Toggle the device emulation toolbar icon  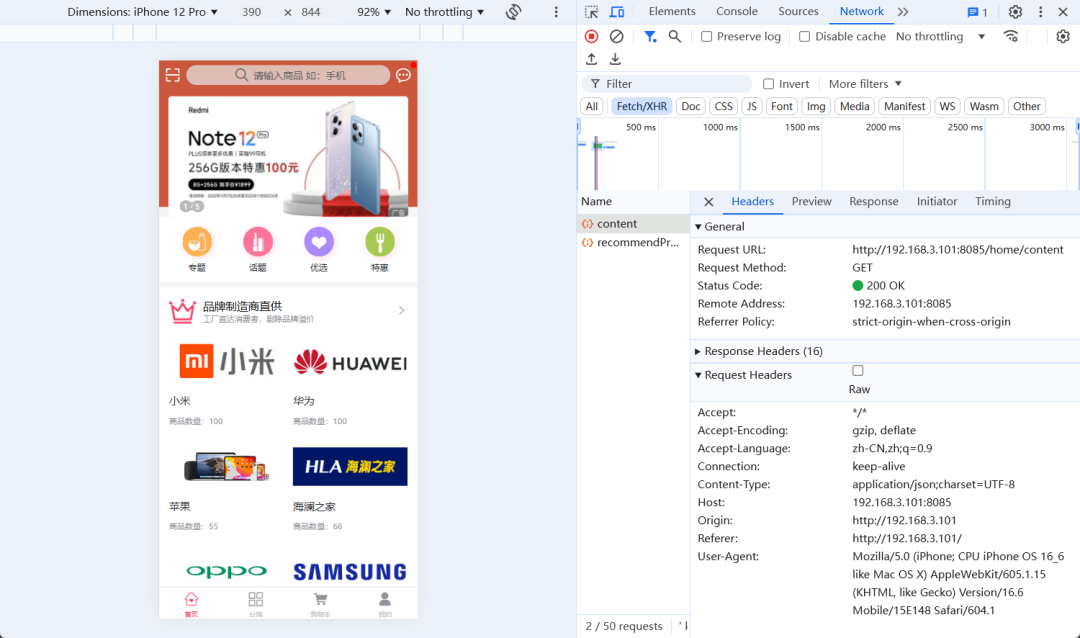click(x=617, y=11)
